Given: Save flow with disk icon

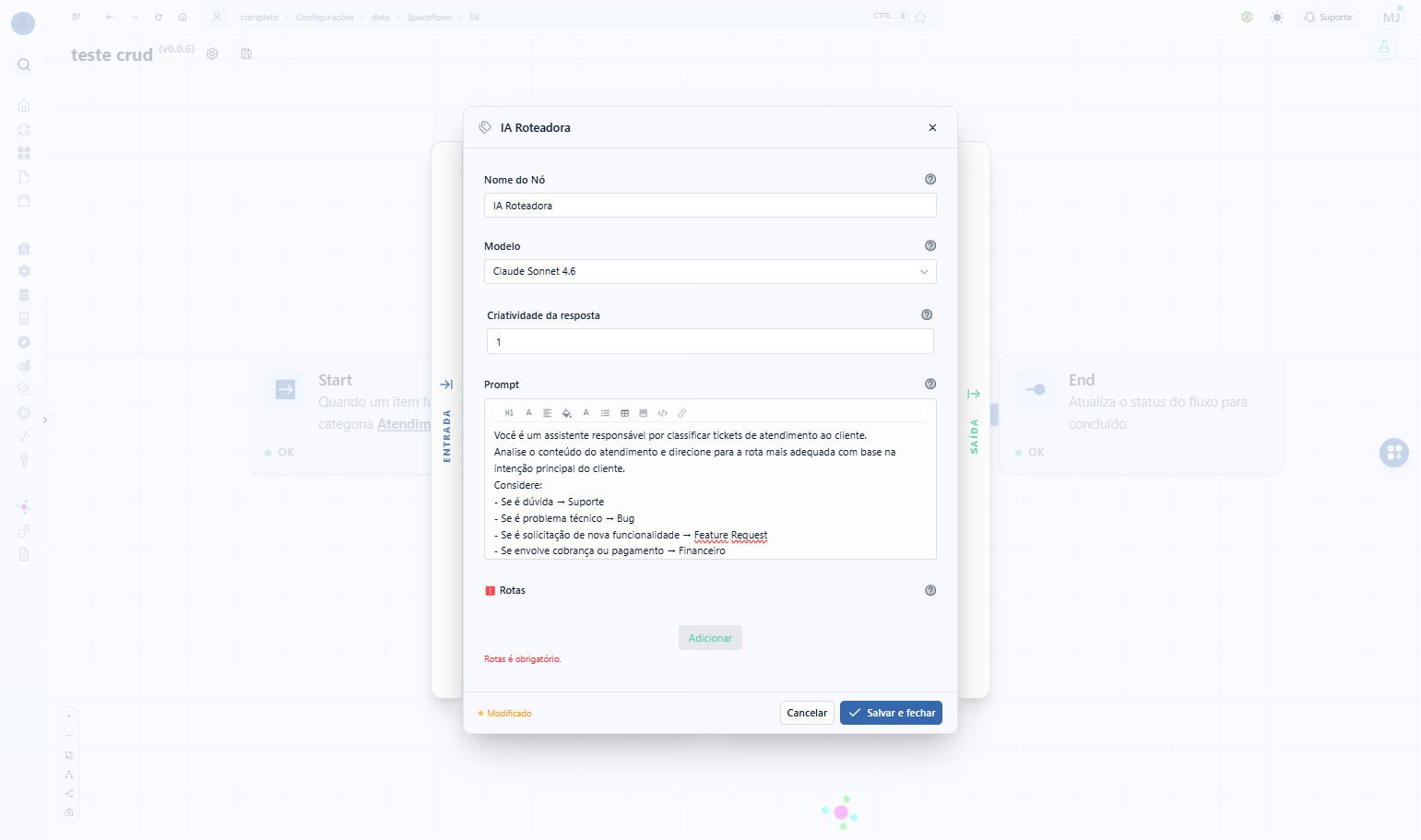Looking at the screenshot, I should (246, 54).
